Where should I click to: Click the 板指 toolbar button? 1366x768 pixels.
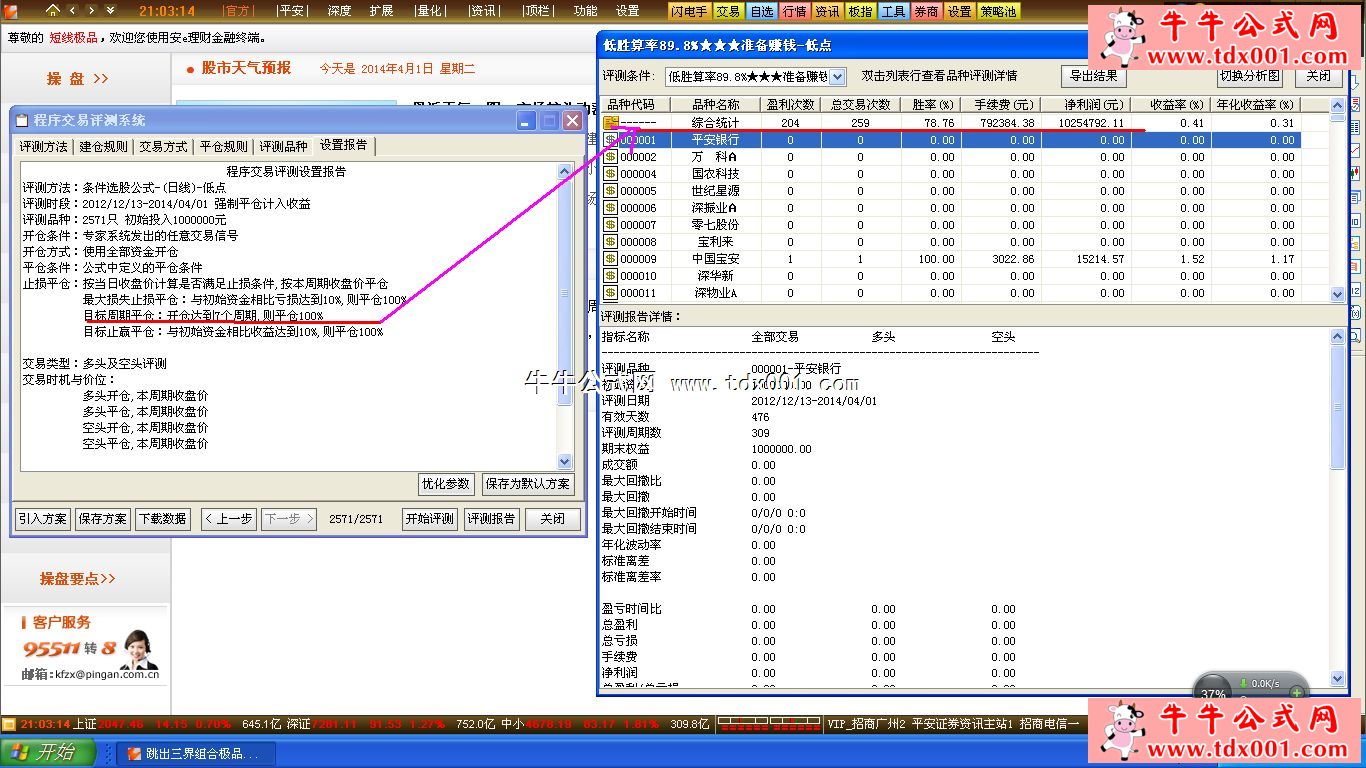click(860, 11)
